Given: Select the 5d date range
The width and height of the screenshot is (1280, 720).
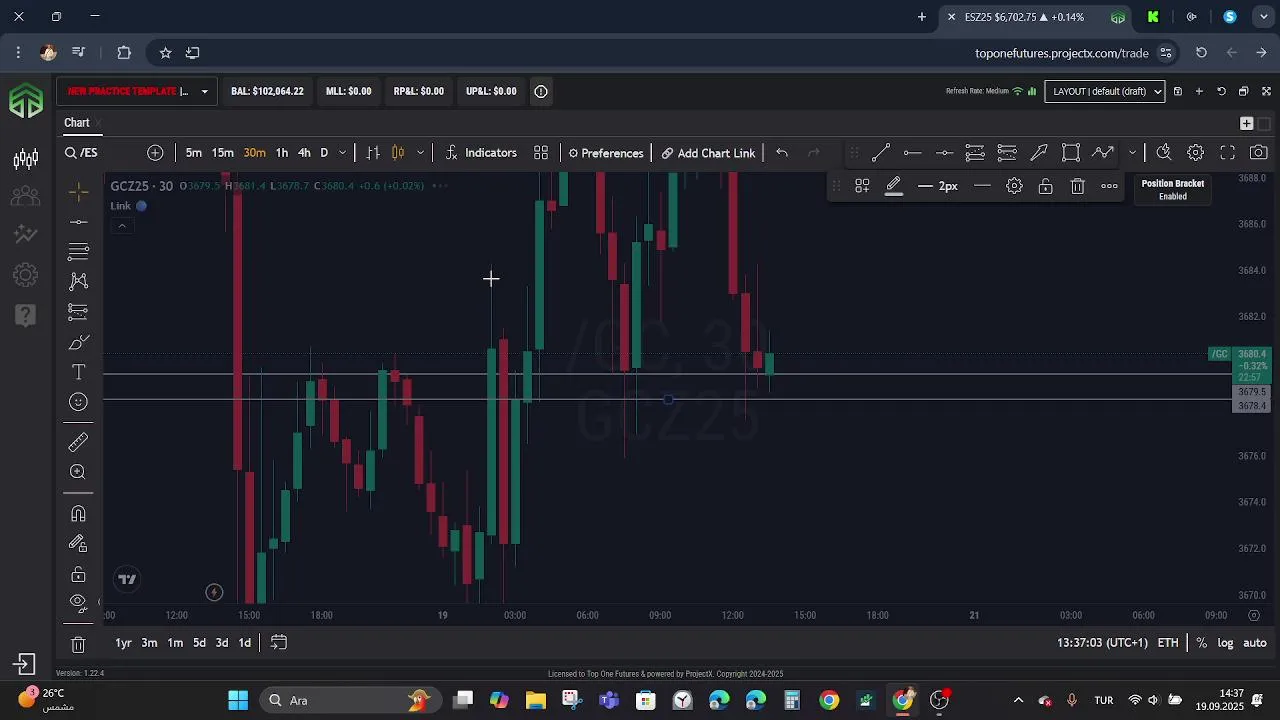Looking at the screenshot, I should pyautogui.click(x=199, y=643).
